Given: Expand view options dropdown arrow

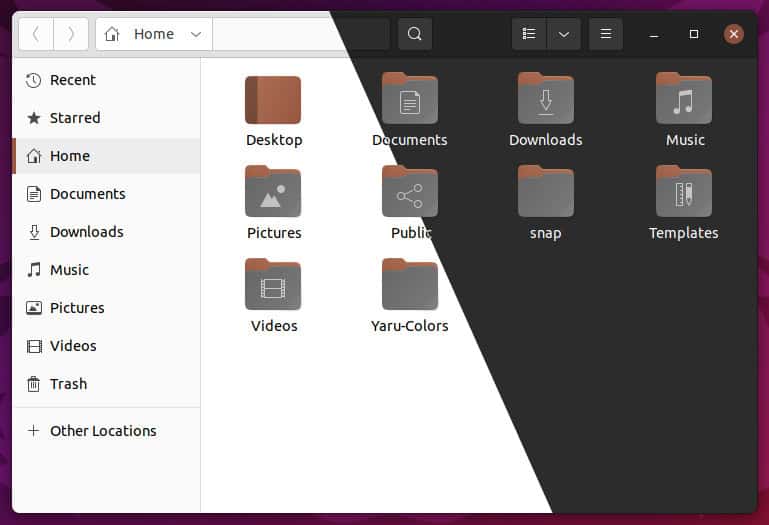Looking at the screenshot, I should tap(564, 34).
